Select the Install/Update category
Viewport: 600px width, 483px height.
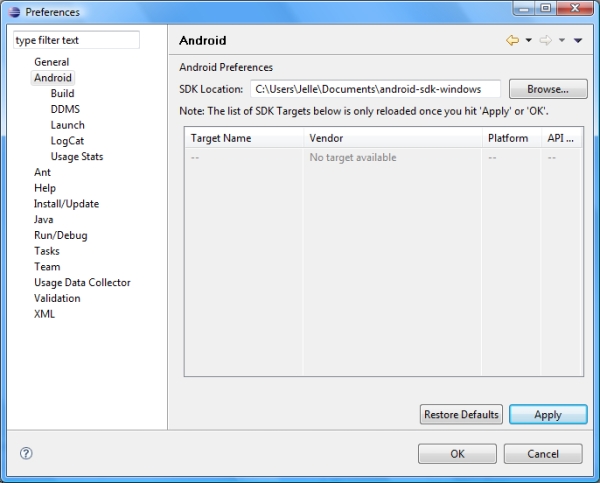66,204
